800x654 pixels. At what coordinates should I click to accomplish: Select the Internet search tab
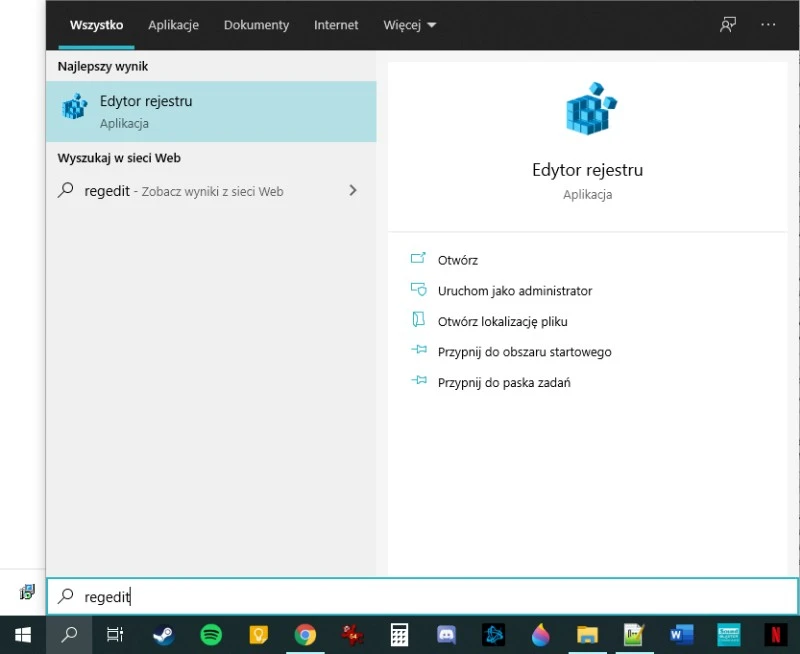(x=336, y=25)
